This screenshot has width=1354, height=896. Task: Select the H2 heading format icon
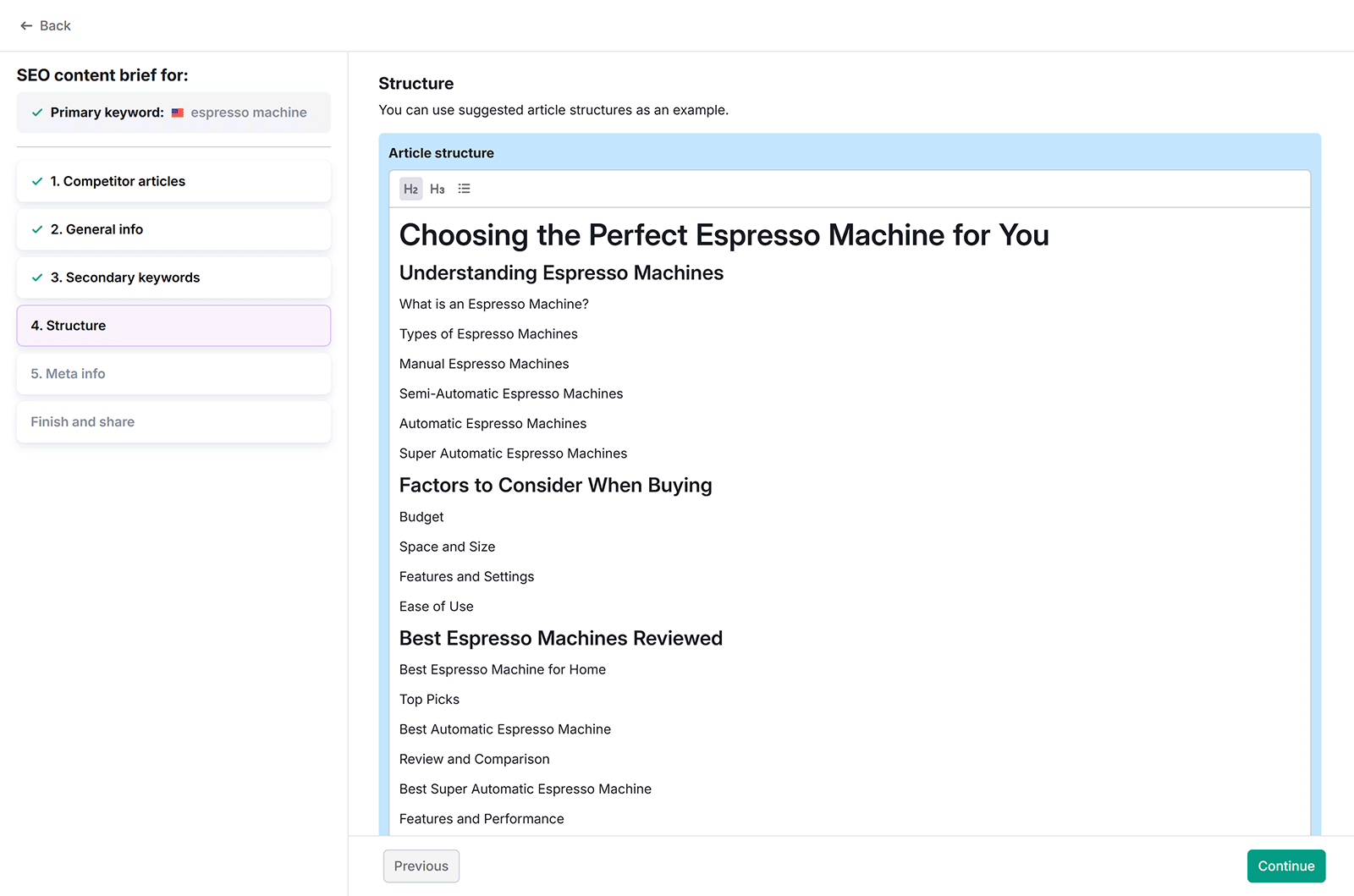coord(410,189)
